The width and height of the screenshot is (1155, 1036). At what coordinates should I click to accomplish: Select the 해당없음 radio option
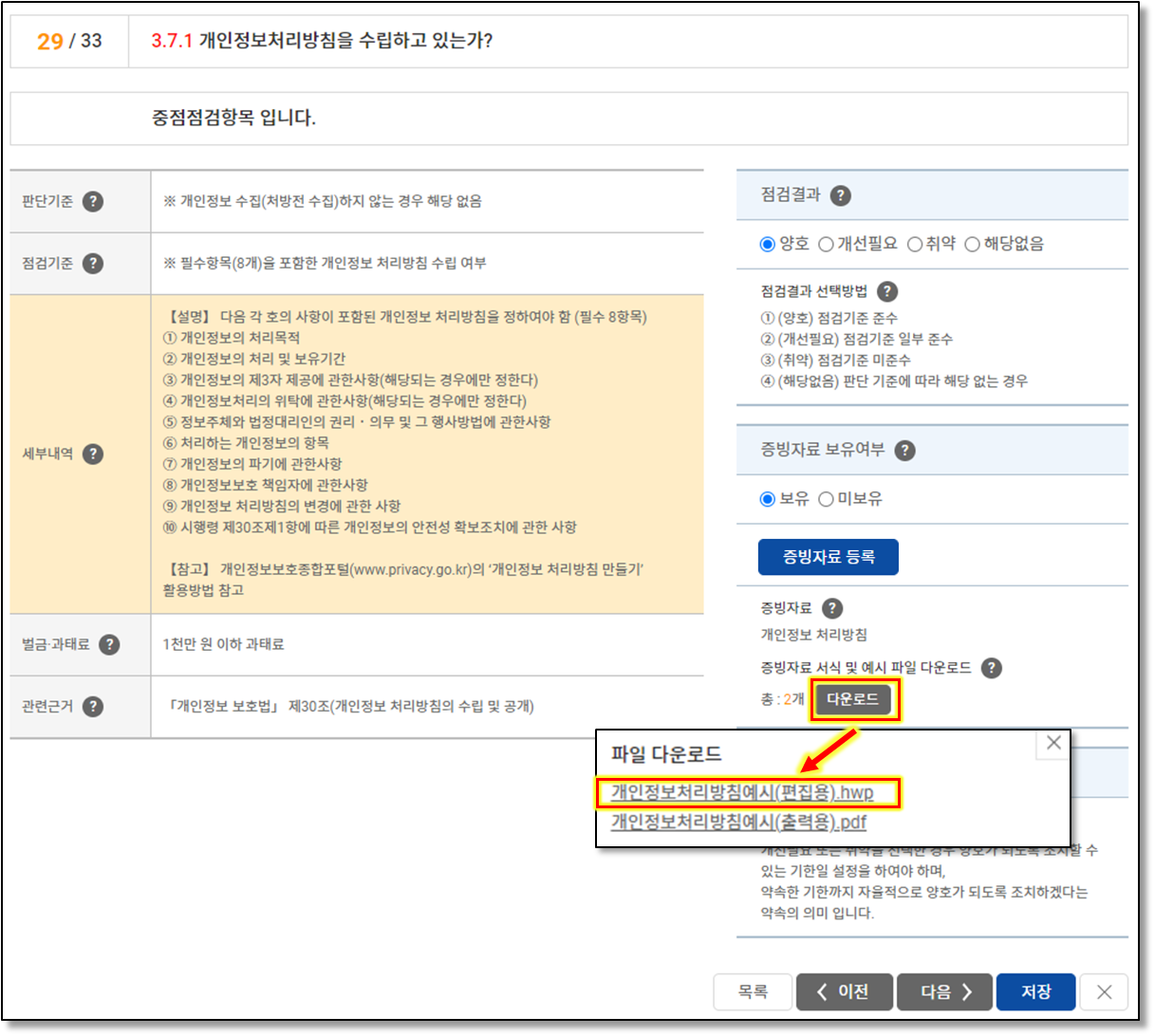click(x=972, y=245)
